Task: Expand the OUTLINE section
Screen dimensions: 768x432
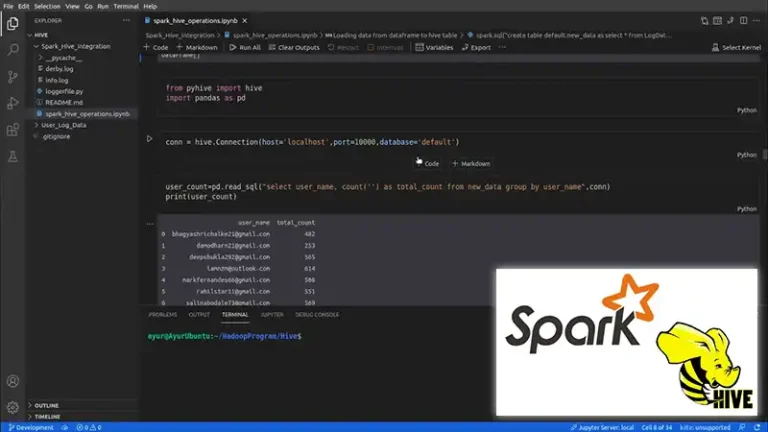Action: pyautogui.click(x=82, y=406)
